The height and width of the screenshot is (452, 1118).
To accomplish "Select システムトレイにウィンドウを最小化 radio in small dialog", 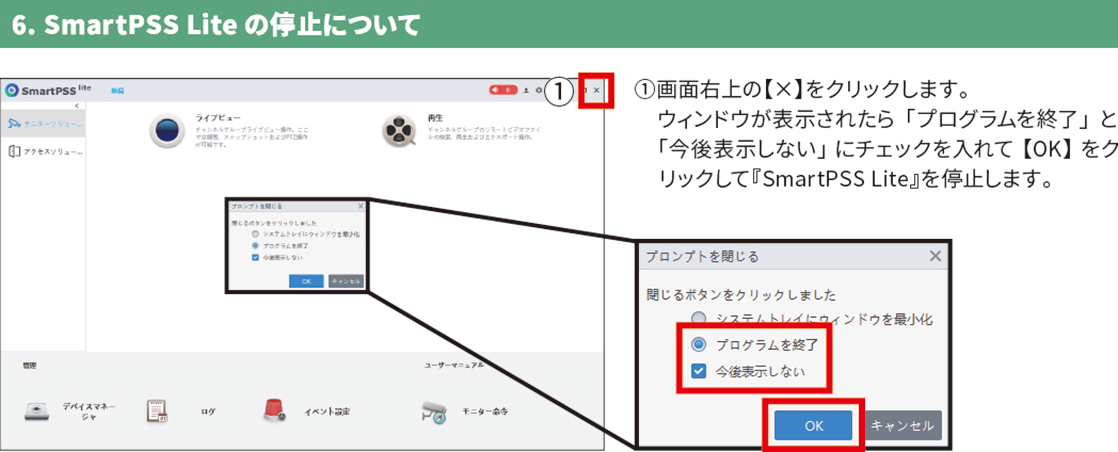I will tap(255, 234).
